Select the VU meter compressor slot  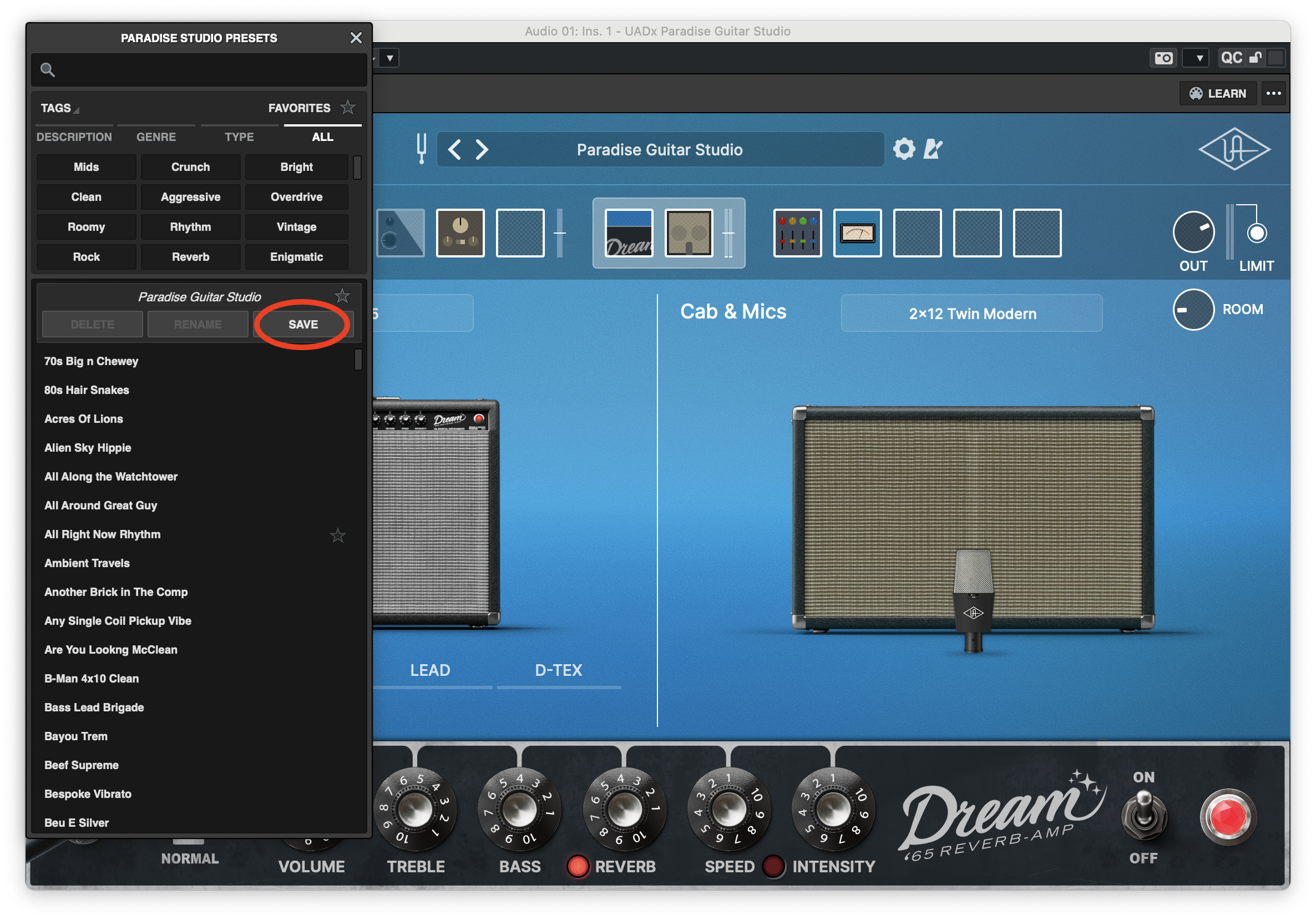coord(857,232)
